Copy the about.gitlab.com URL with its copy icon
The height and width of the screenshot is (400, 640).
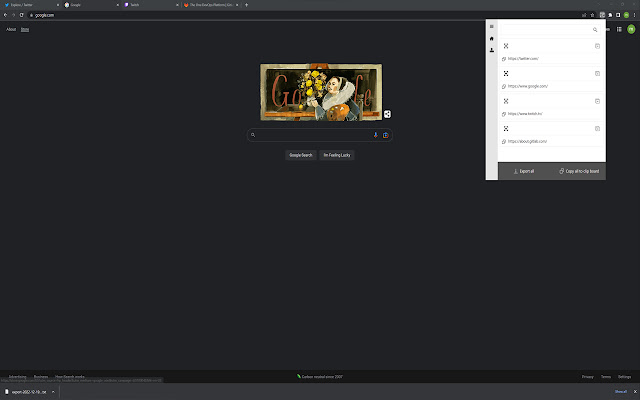click(x=504, y=142)
